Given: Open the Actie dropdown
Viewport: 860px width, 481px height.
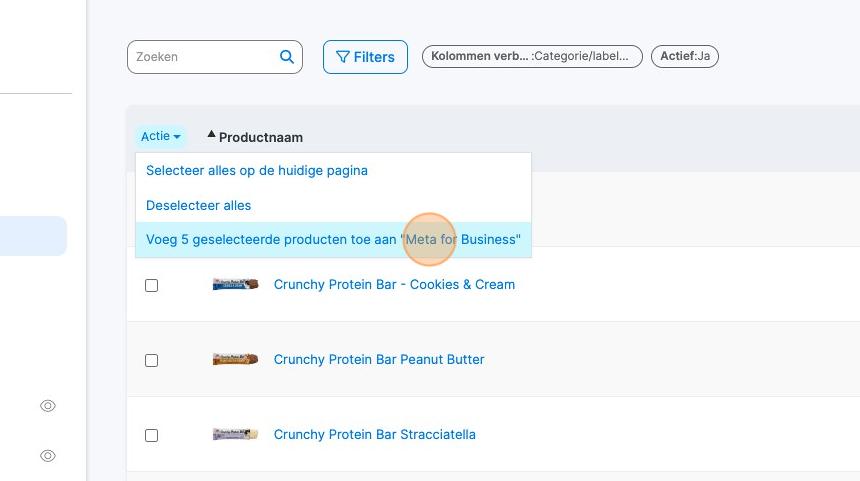Looking at the screenshot, I should click(x=161, y=136).
